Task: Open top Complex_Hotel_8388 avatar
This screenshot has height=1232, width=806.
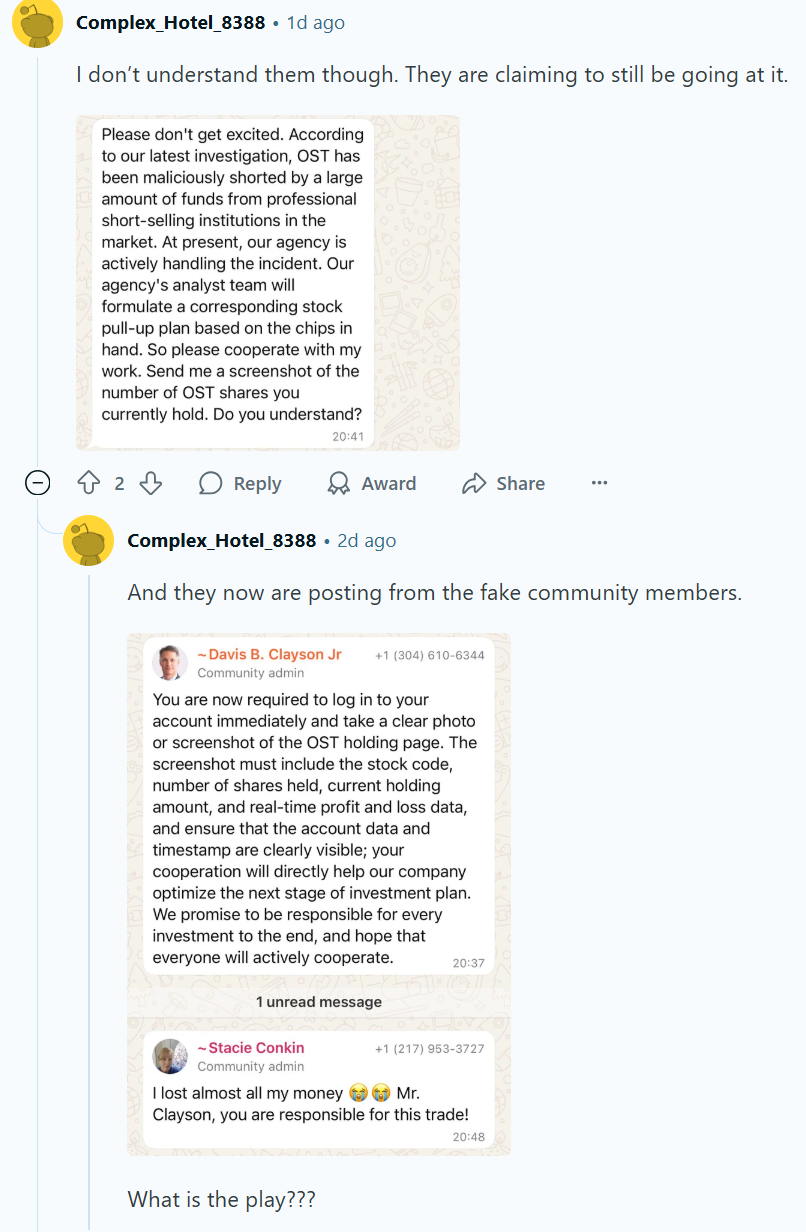Action: pyautogui.click(x=37, y=23)
